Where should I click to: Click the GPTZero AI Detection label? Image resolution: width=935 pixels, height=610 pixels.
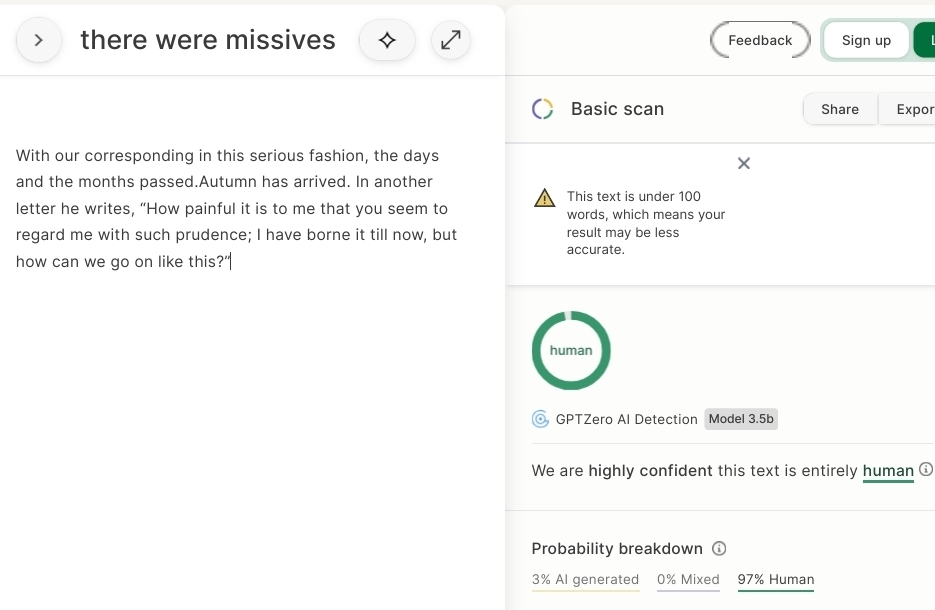(626, 419)
